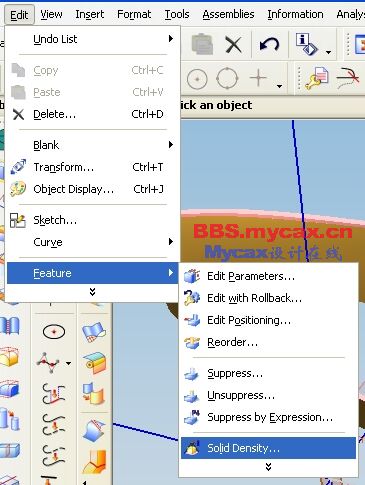Expand hidden Feature submenu items chevron
365x485 pixels.
pos(268,467)
